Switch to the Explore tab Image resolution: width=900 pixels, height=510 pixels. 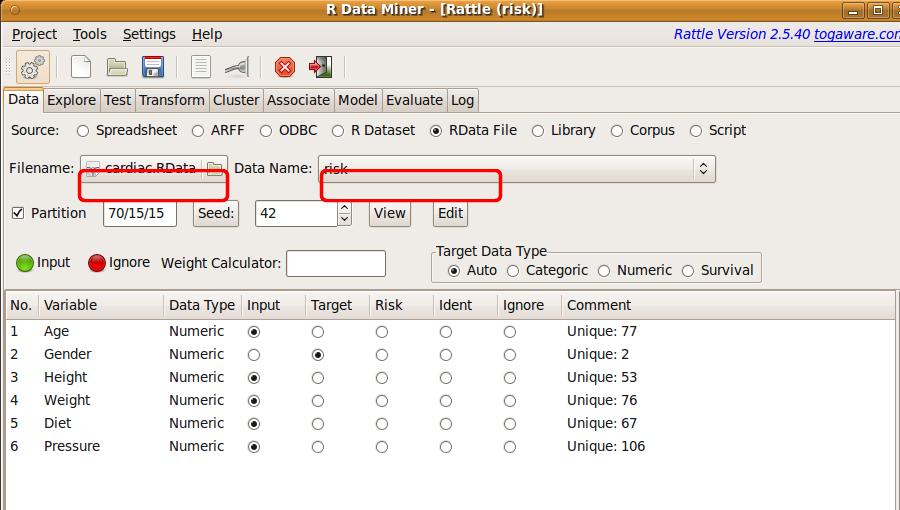[x=71, y=100]
